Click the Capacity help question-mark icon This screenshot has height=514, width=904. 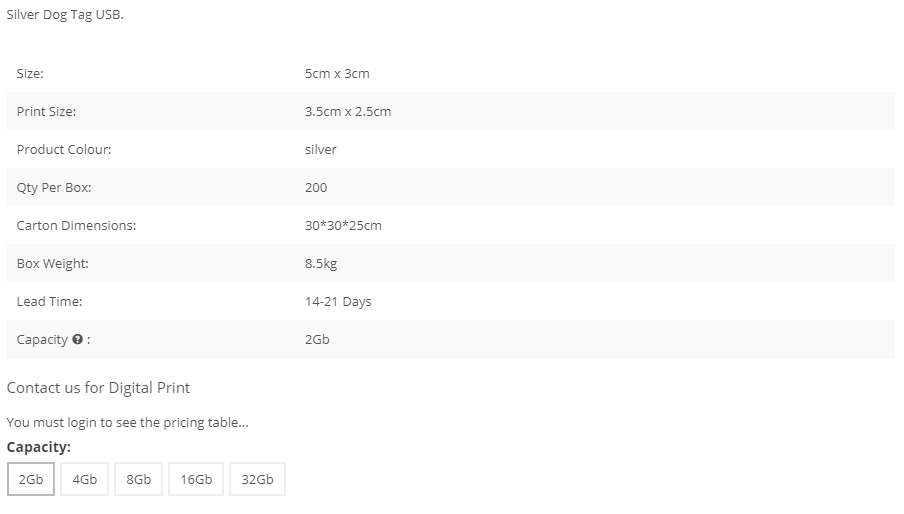[77, 339]
